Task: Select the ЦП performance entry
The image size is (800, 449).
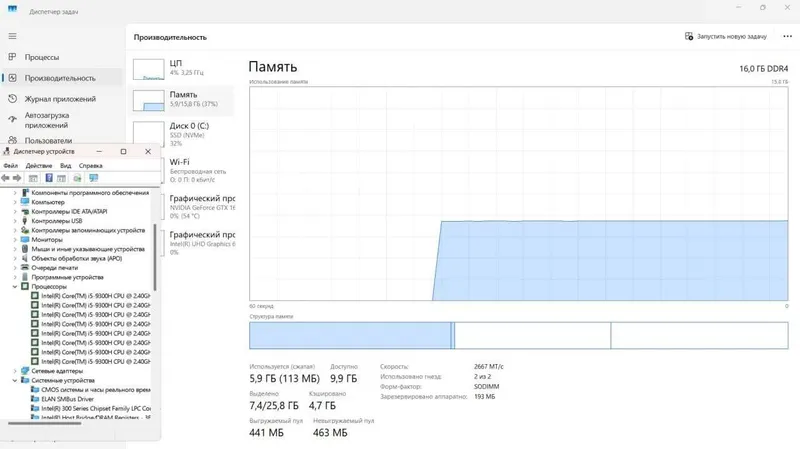Action: (183, 69)
